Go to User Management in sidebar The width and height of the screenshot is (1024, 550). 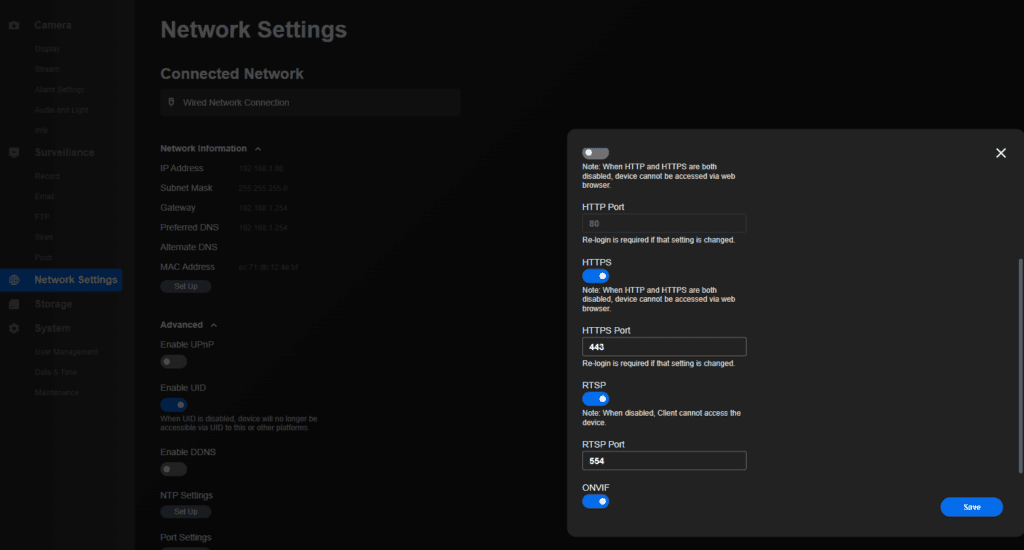66,352
